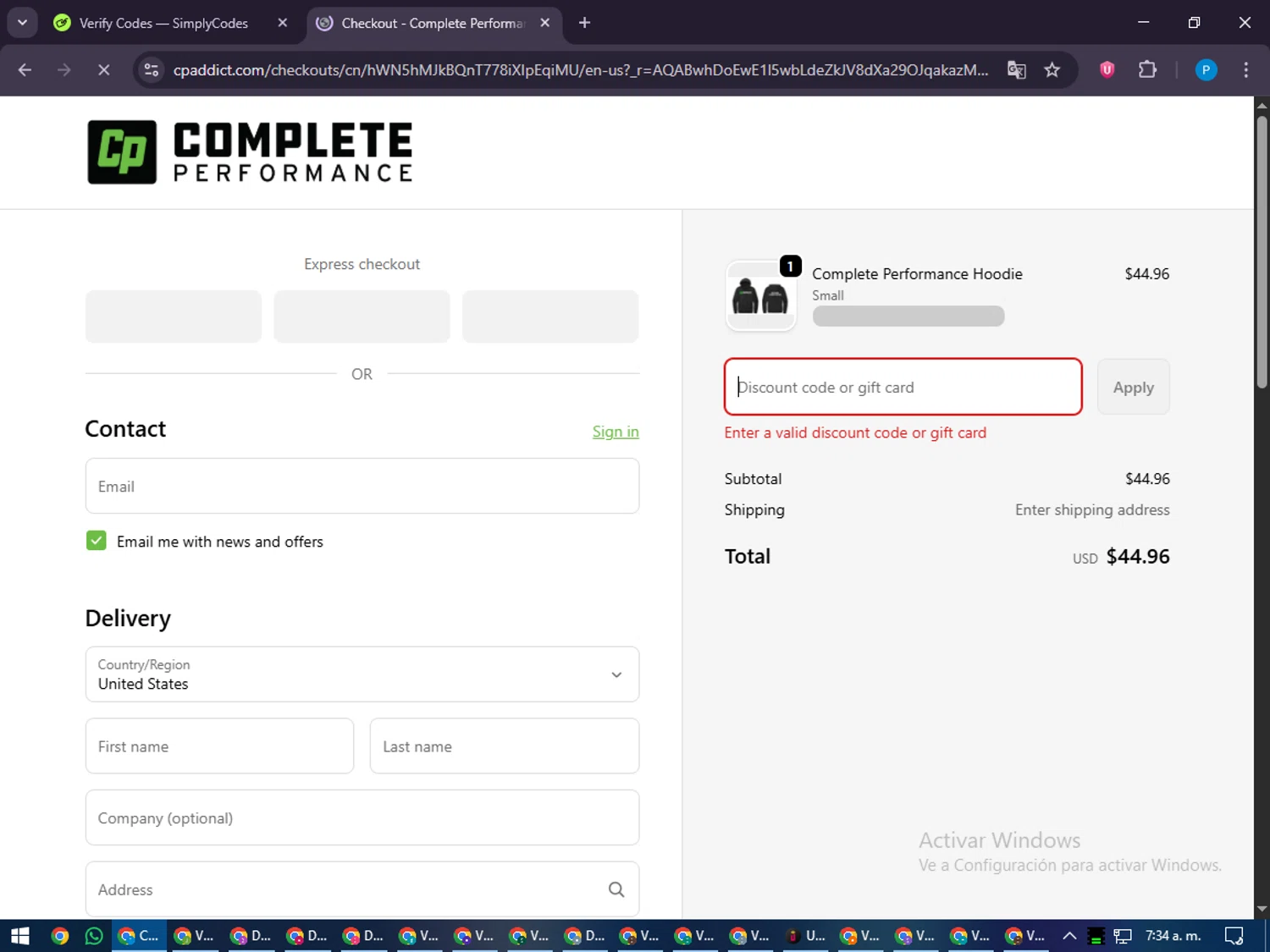The height and width of the screenshot is (952, 1270).
Task: Open a new browser tab
Action: click(584, 23)
